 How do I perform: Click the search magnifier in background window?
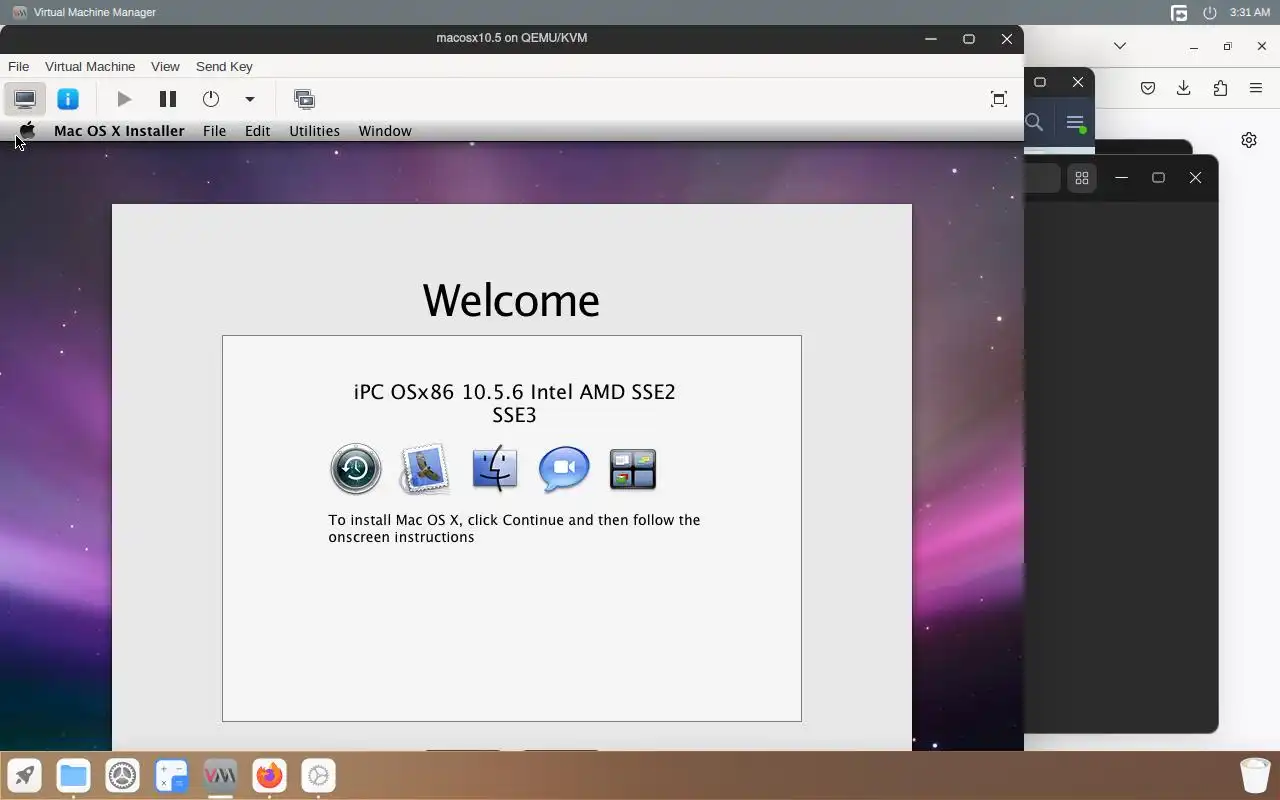(x=1035, y=122)
